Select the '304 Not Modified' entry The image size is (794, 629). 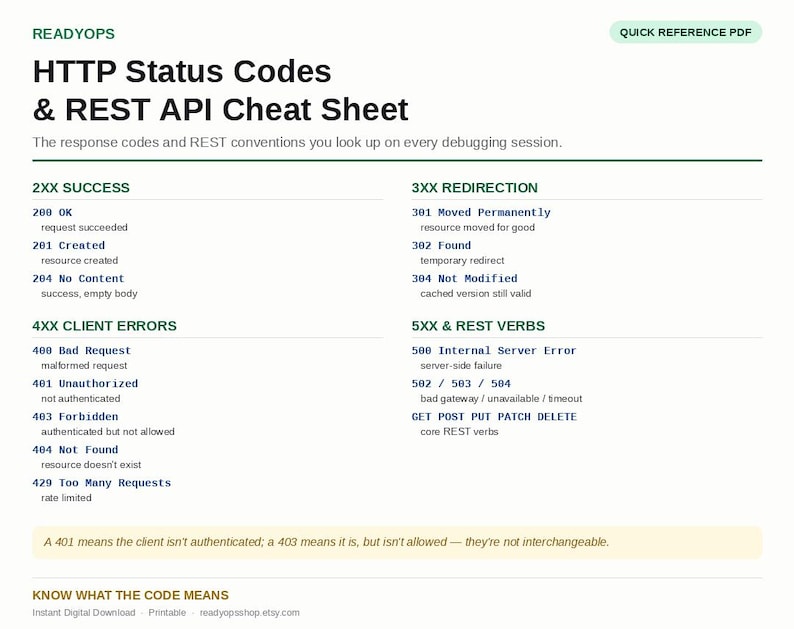[464, 278]
